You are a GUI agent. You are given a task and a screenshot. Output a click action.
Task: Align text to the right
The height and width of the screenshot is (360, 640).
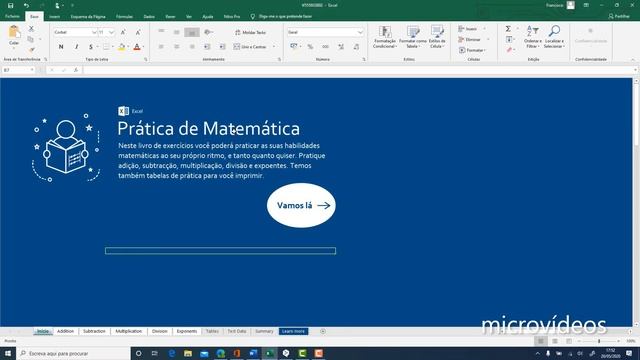[192, 47]
